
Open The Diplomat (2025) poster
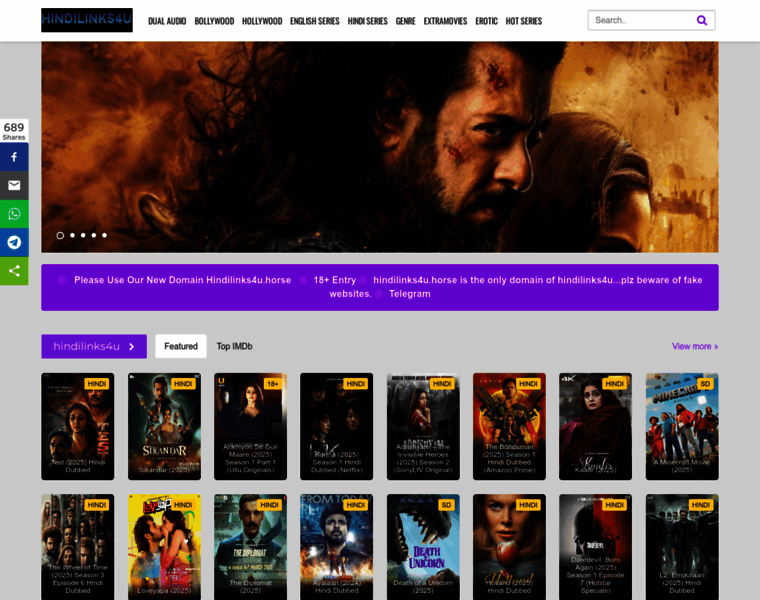pyautogui.click(x=251, y=547)
